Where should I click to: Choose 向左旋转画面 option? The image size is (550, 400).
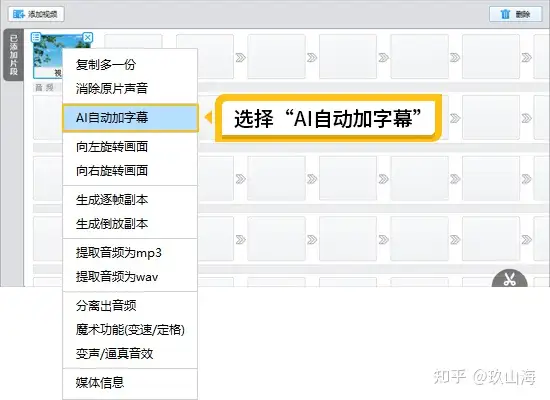130,146
